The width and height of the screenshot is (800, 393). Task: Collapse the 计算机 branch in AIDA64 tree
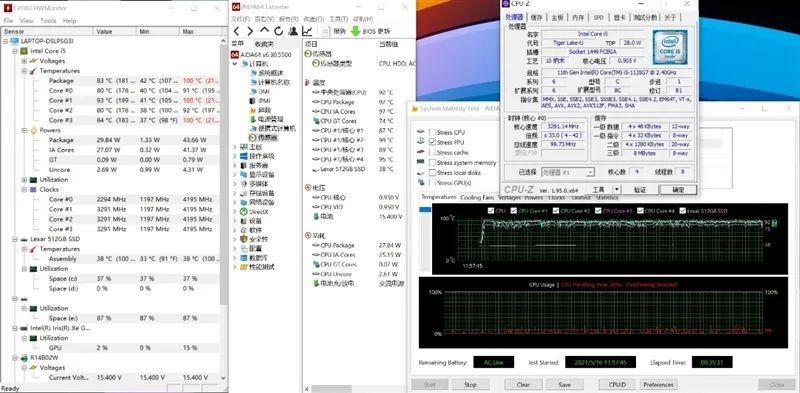[235, 64]
